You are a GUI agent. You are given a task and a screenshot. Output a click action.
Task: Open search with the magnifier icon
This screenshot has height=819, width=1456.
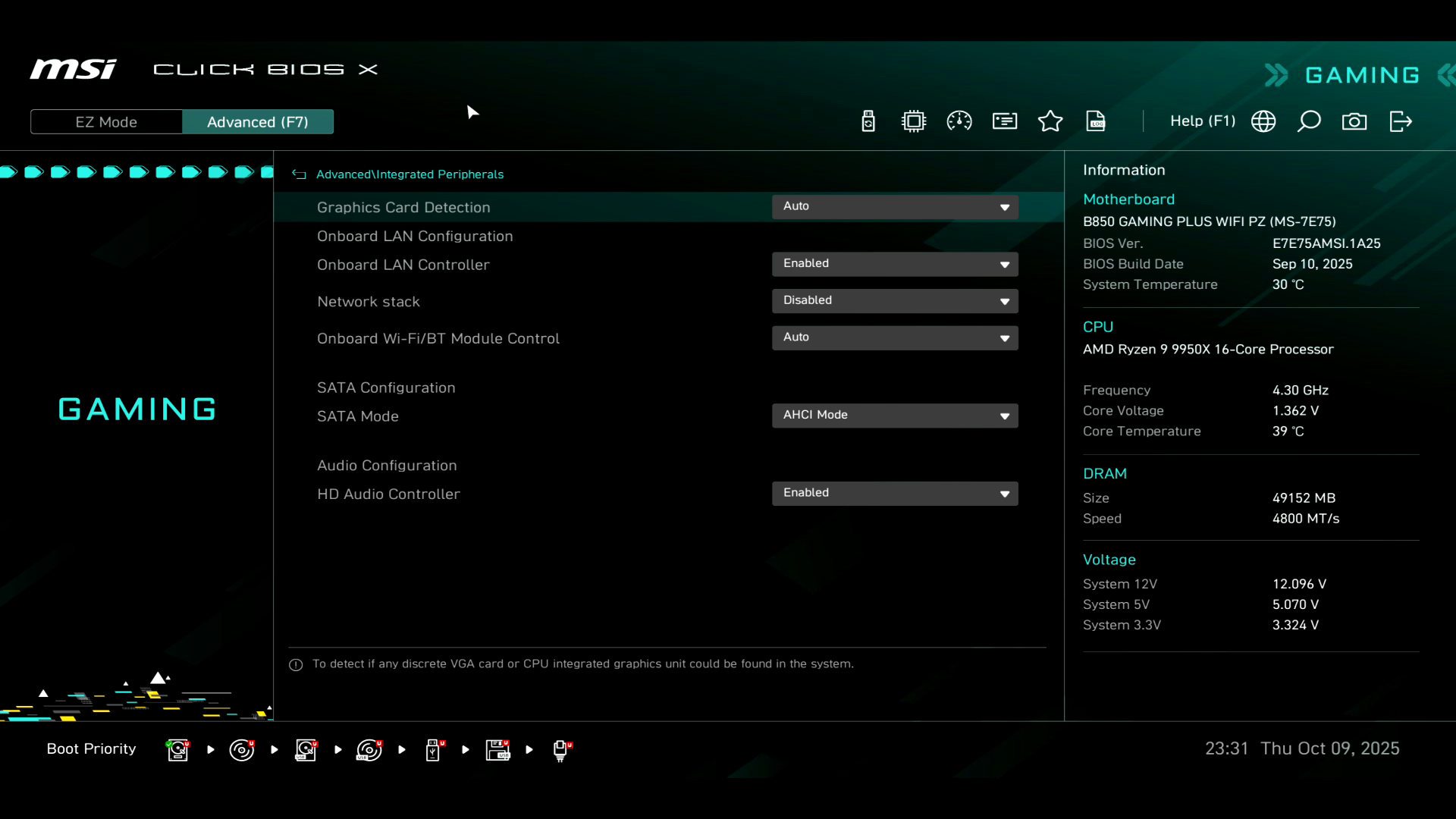tap(1309, 121)
